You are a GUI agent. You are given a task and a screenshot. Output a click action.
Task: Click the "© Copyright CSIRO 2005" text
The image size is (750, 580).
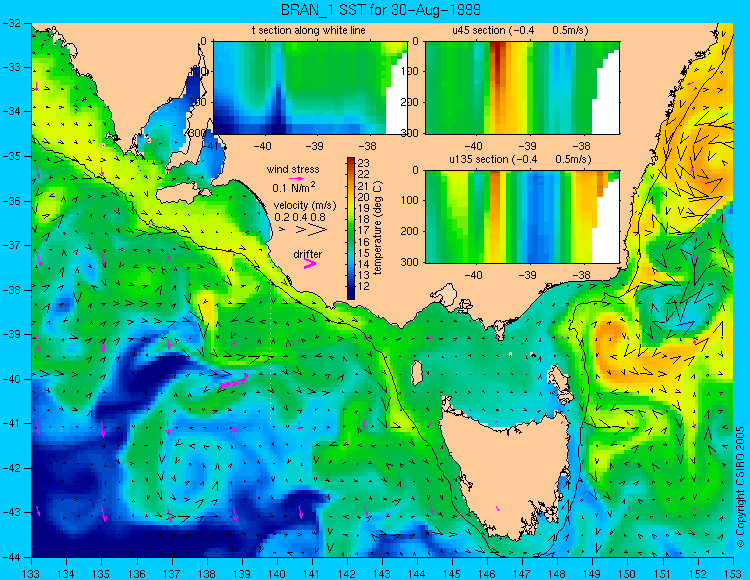tap(740, 488)
